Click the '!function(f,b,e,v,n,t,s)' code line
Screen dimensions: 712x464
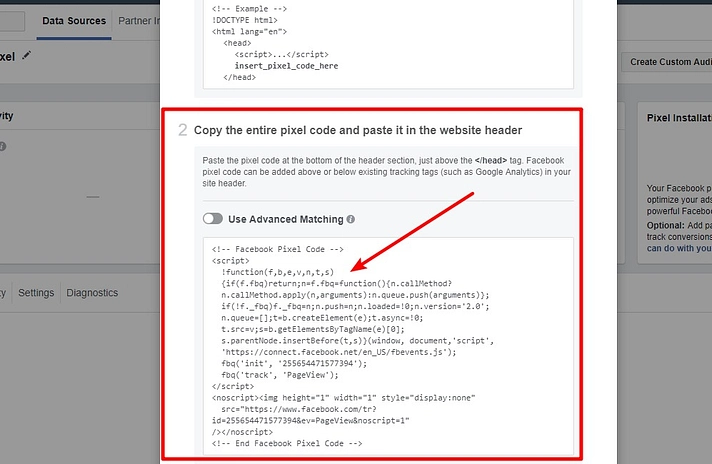click(277, 272)
